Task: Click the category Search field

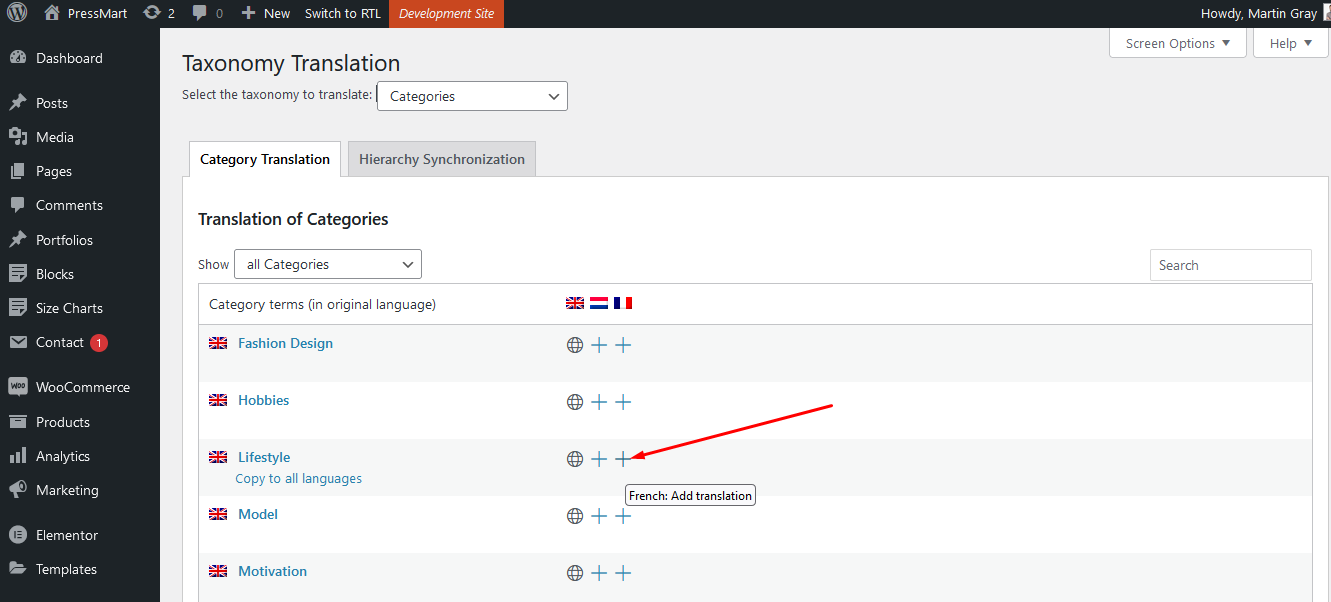Action: (x=1230, y=265)
